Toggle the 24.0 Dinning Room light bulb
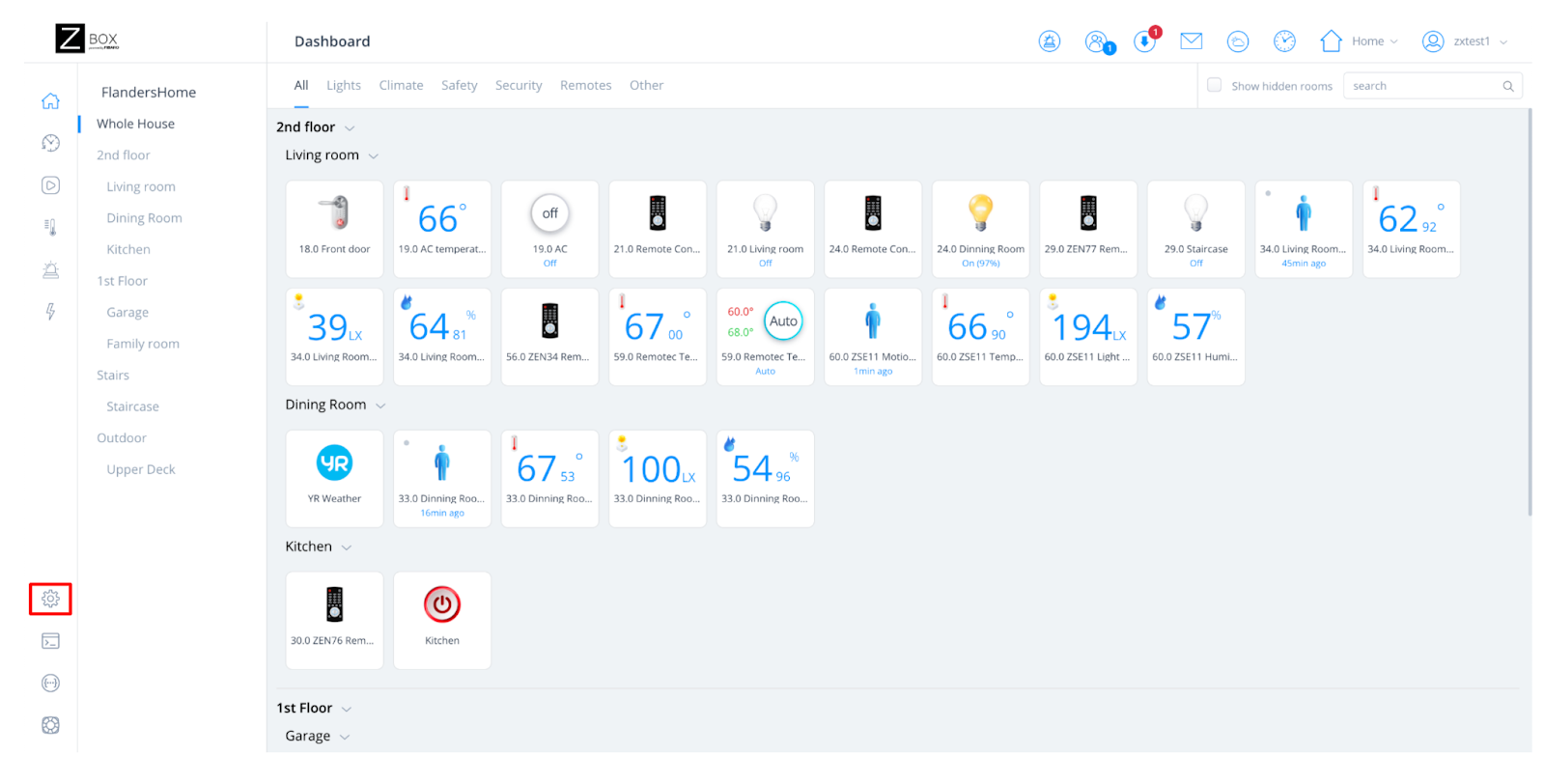 pyautogui.click(x=980, y=212)
